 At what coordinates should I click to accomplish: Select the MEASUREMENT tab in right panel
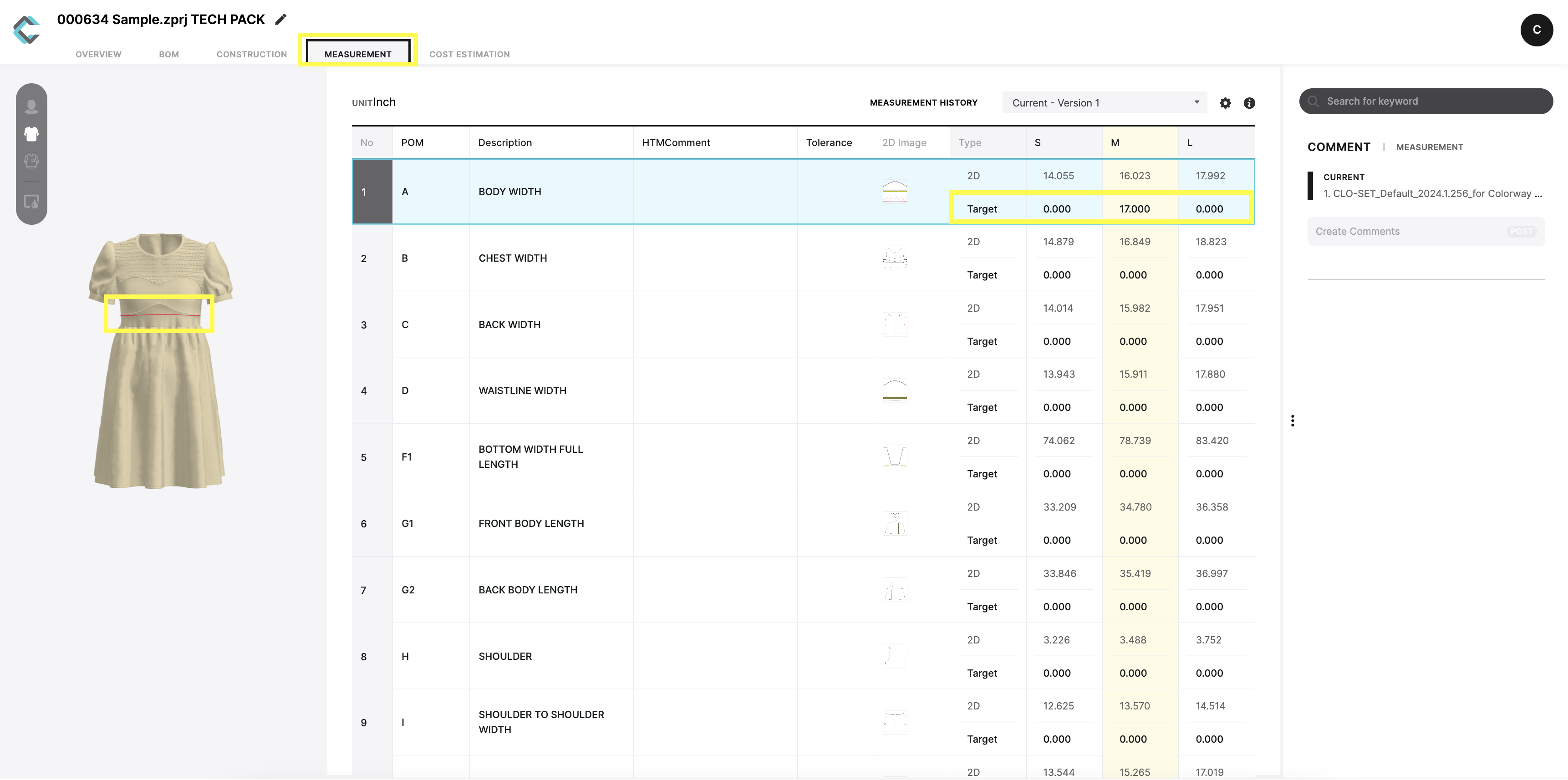pyautogui.click(x=1429, y=147)
